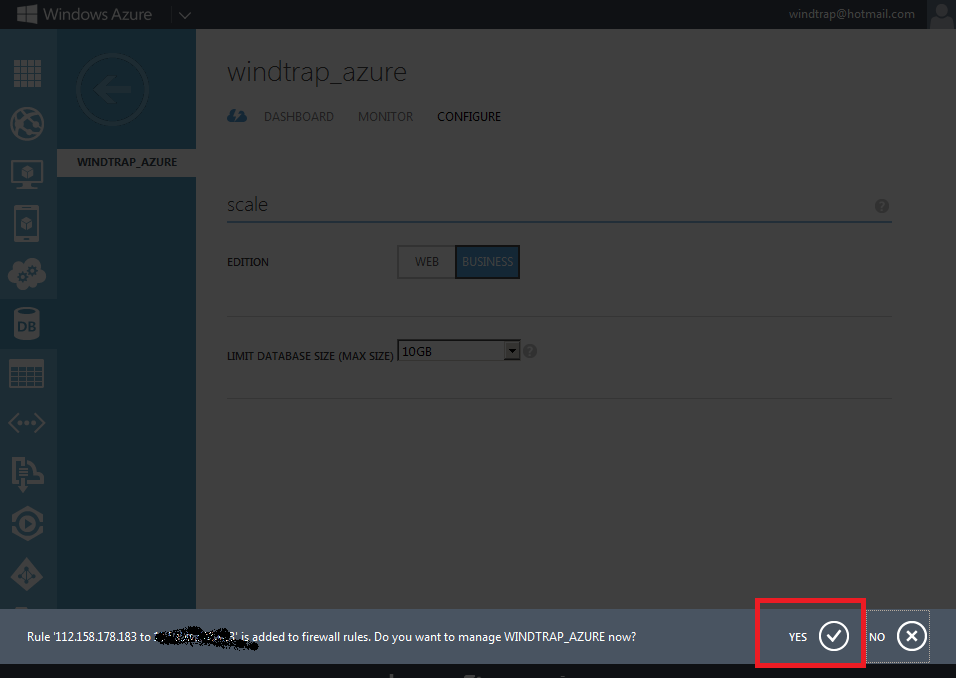Click the document with down-arrow sidebar icon
This screenshot has height=678, width=956.
pos(27,474)
